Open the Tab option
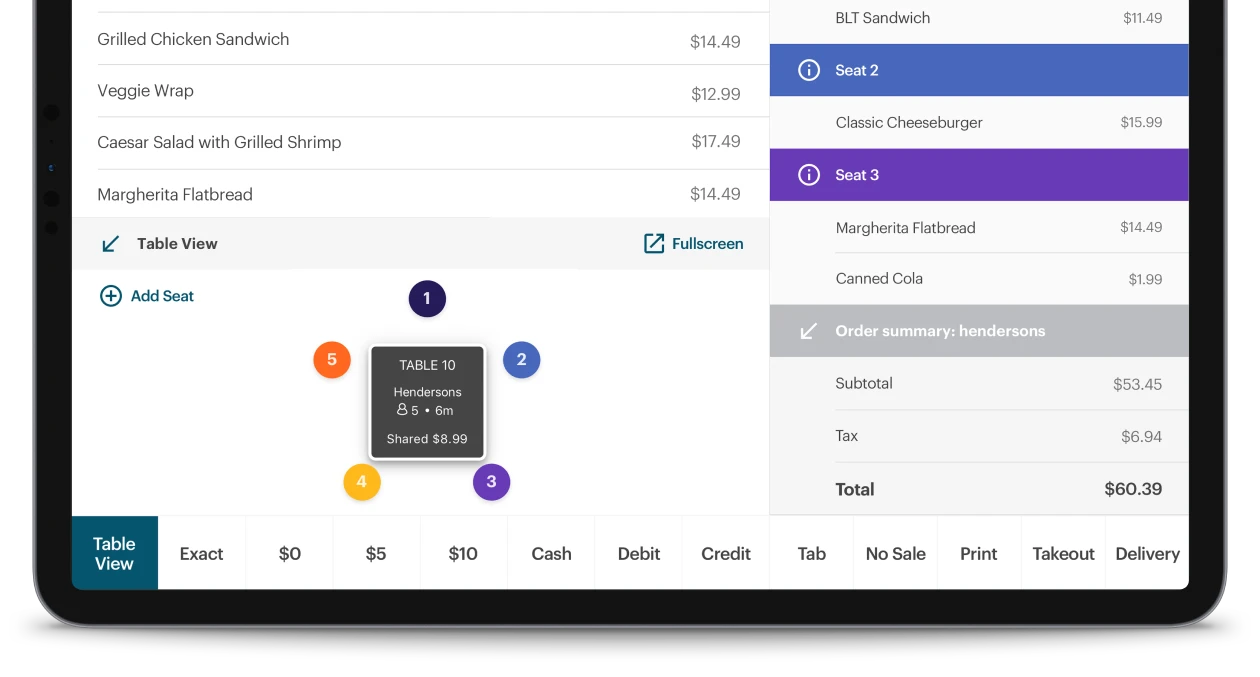 point(811,553)
